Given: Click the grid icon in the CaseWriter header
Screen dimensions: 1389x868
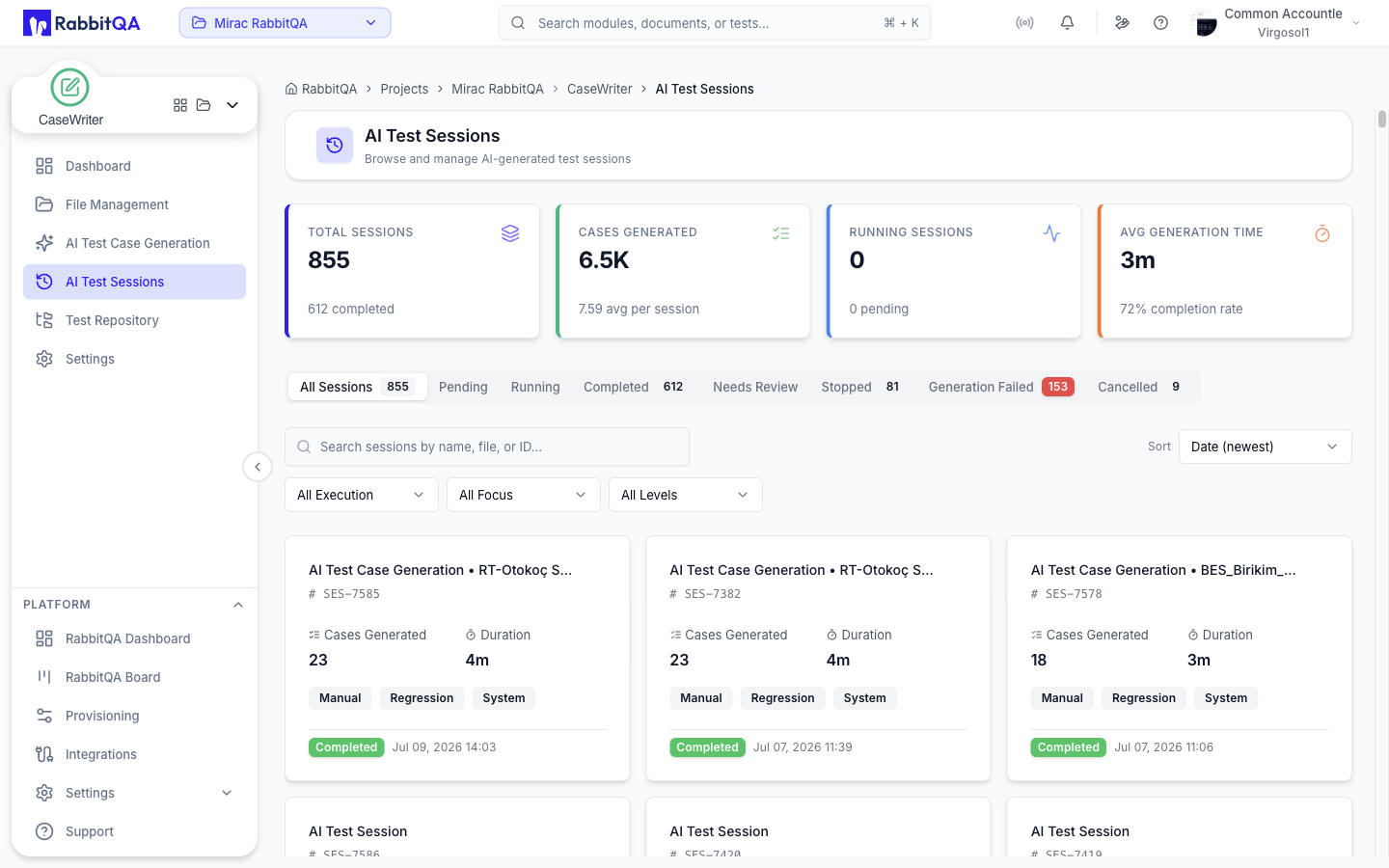Looking at the screenshot, I should pos(180,105).
